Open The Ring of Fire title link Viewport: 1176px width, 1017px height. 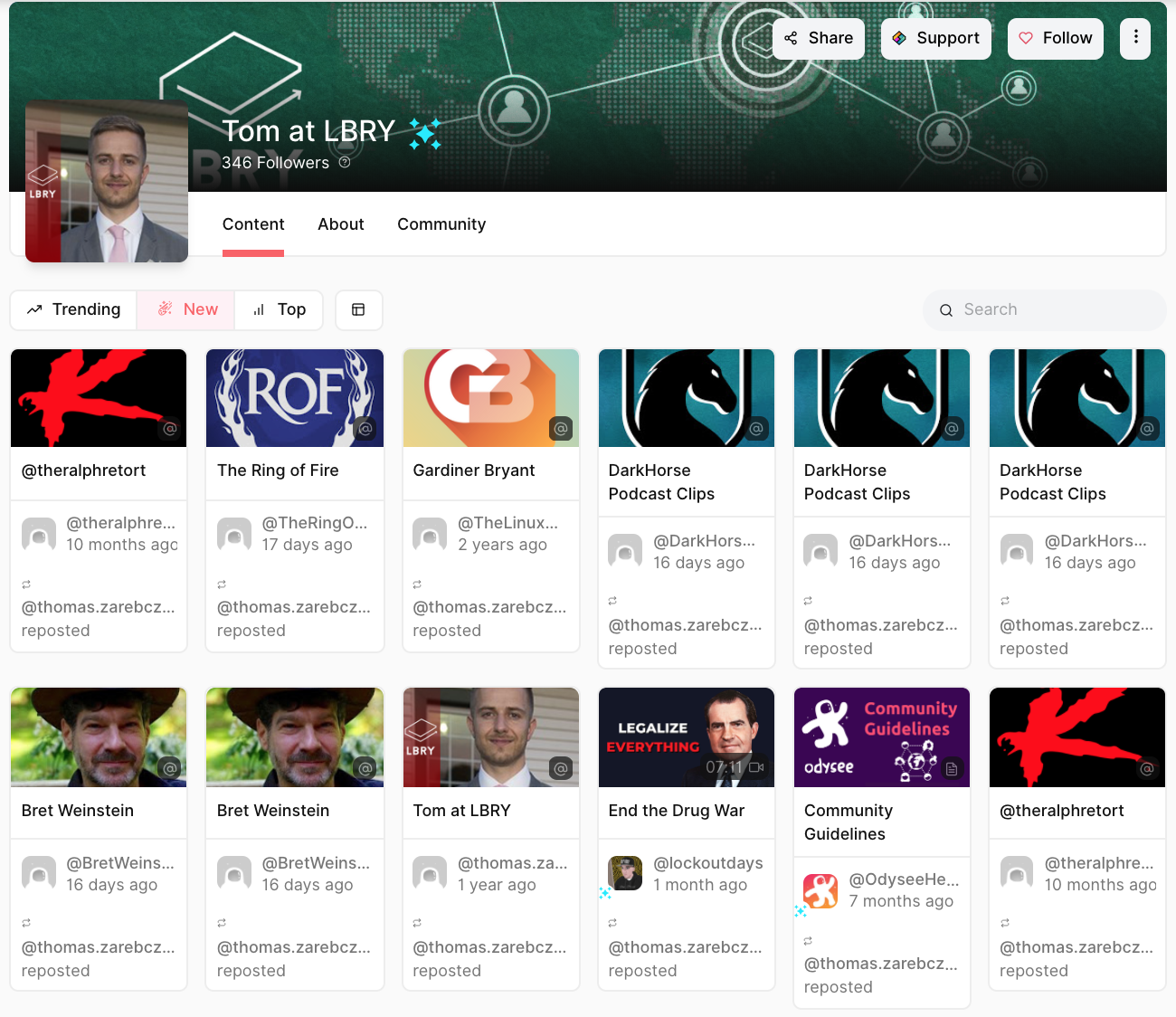pos(278,470)
